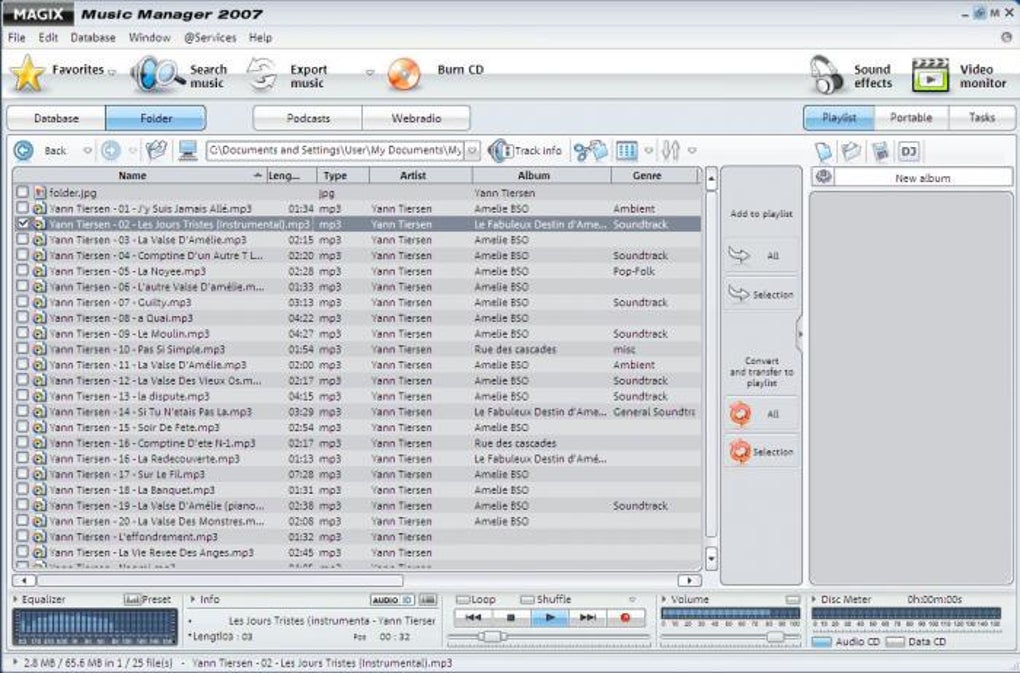Click open playlist folder icon
1020x673 pixels.
[851, 152]
